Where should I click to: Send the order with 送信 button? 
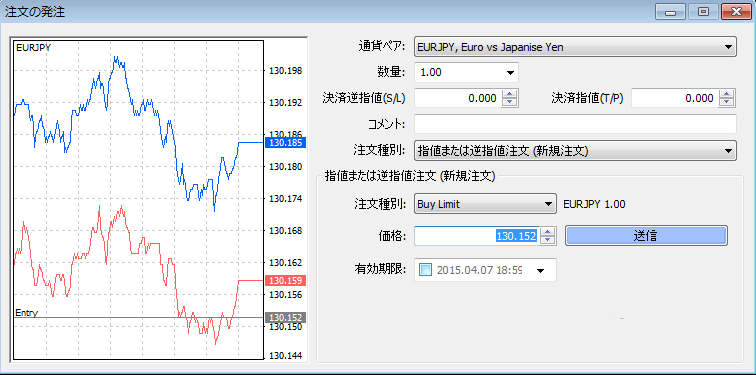tap(646, 235)
